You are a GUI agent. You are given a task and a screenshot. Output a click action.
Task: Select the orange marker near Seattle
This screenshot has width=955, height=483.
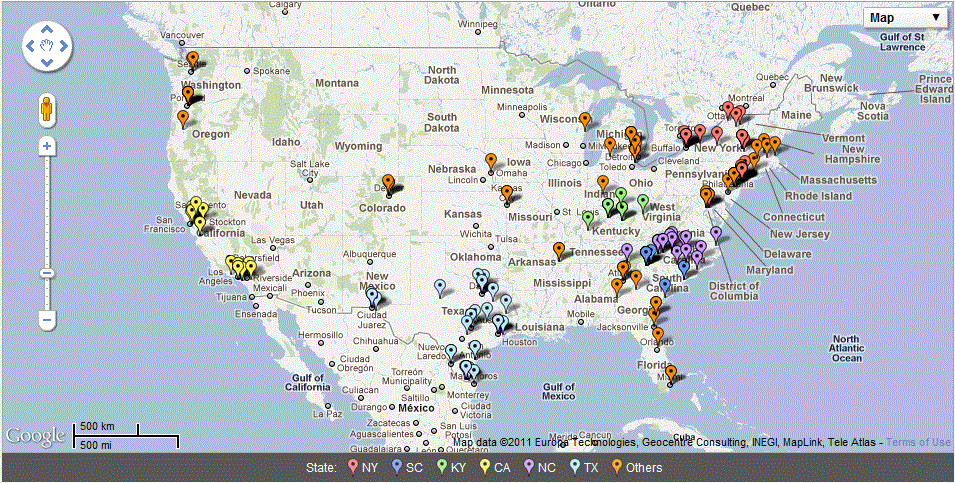pos(193,60)
